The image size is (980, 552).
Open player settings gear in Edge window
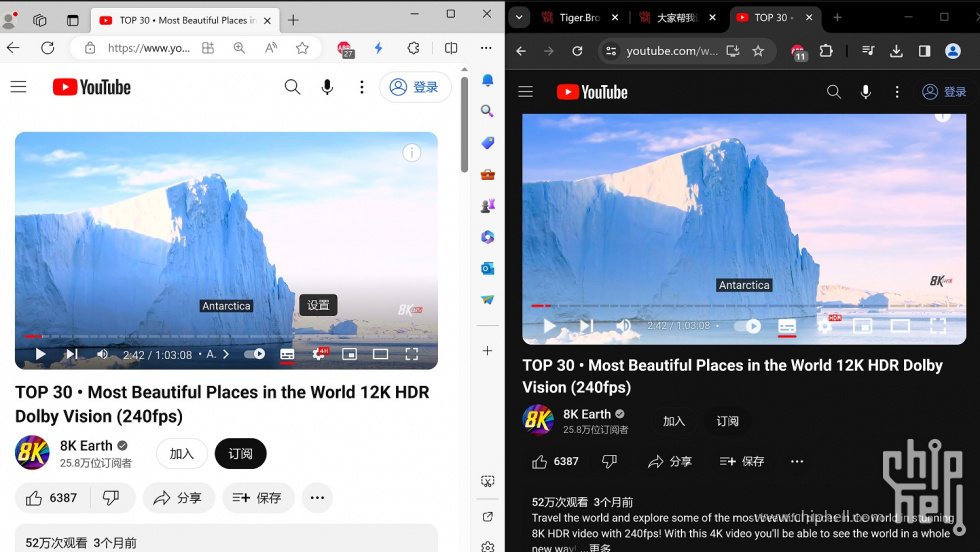pos(319,354)
